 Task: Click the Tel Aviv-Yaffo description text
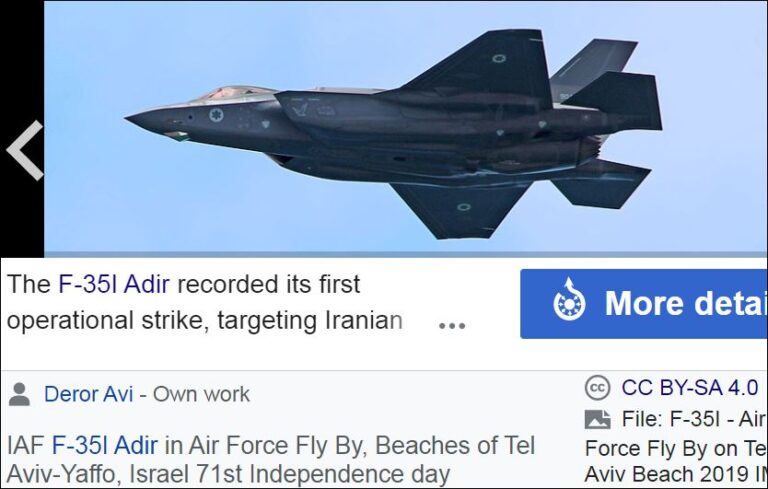[271, 460]
